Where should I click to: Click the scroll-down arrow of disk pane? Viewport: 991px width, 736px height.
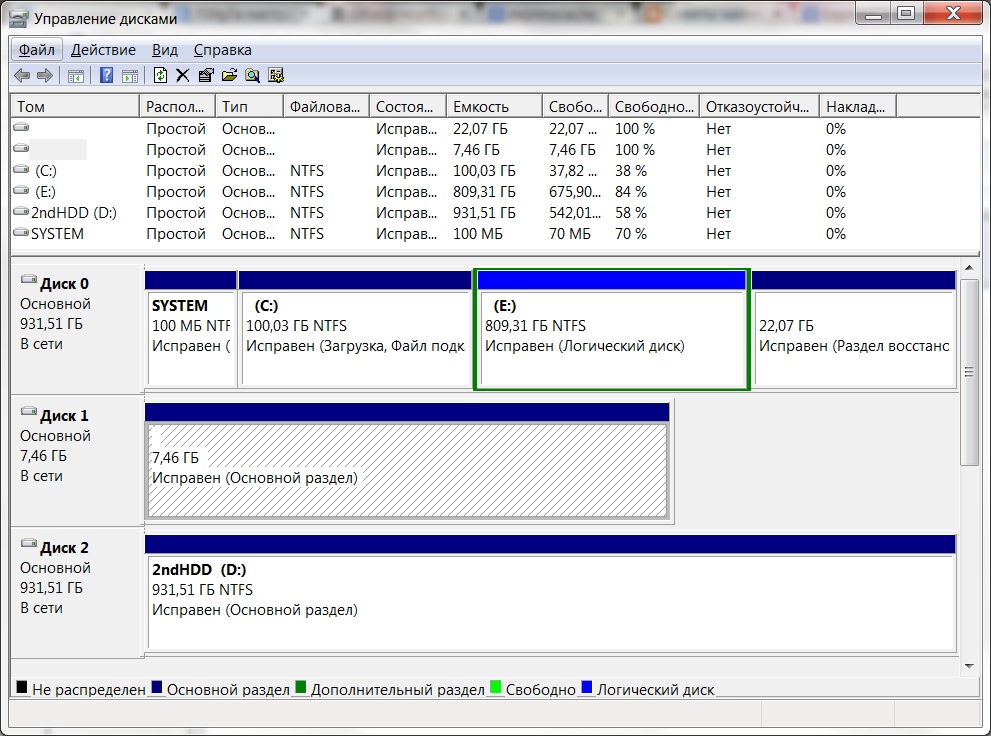[968, 664]
